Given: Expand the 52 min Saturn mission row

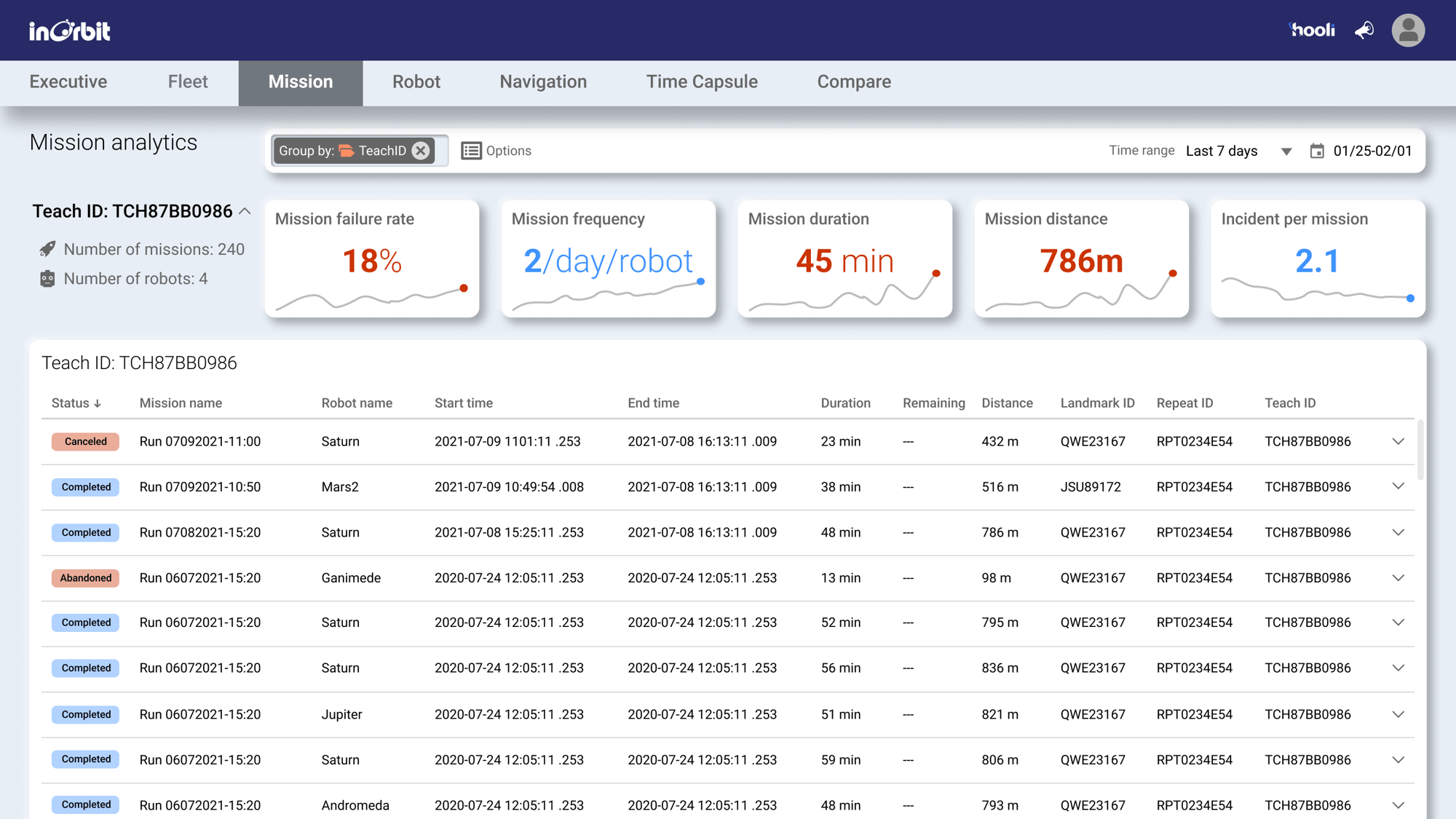Looking at the screenshot, I should [1398, 622].
